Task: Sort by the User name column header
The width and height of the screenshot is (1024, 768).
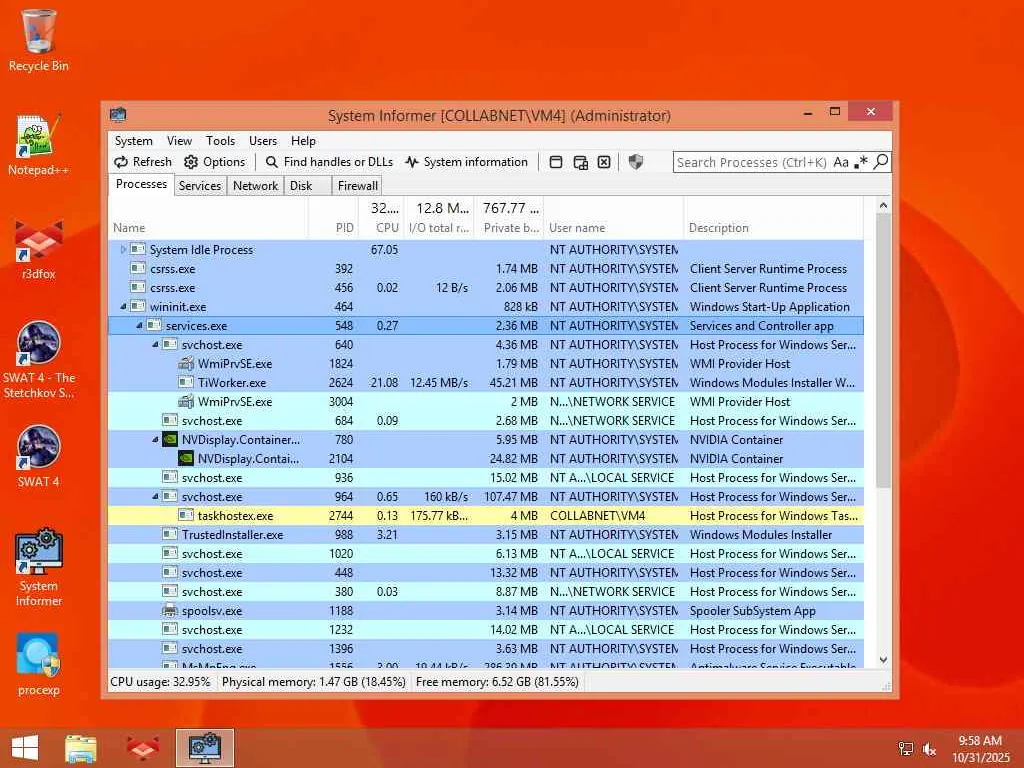Action: 613,217
